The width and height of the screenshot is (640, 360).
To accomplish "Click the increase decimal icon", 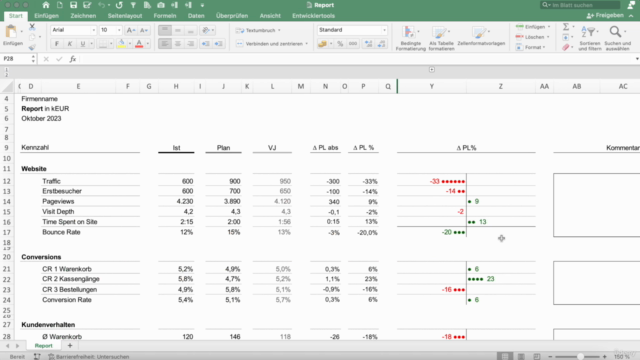I will pos(369,44).
